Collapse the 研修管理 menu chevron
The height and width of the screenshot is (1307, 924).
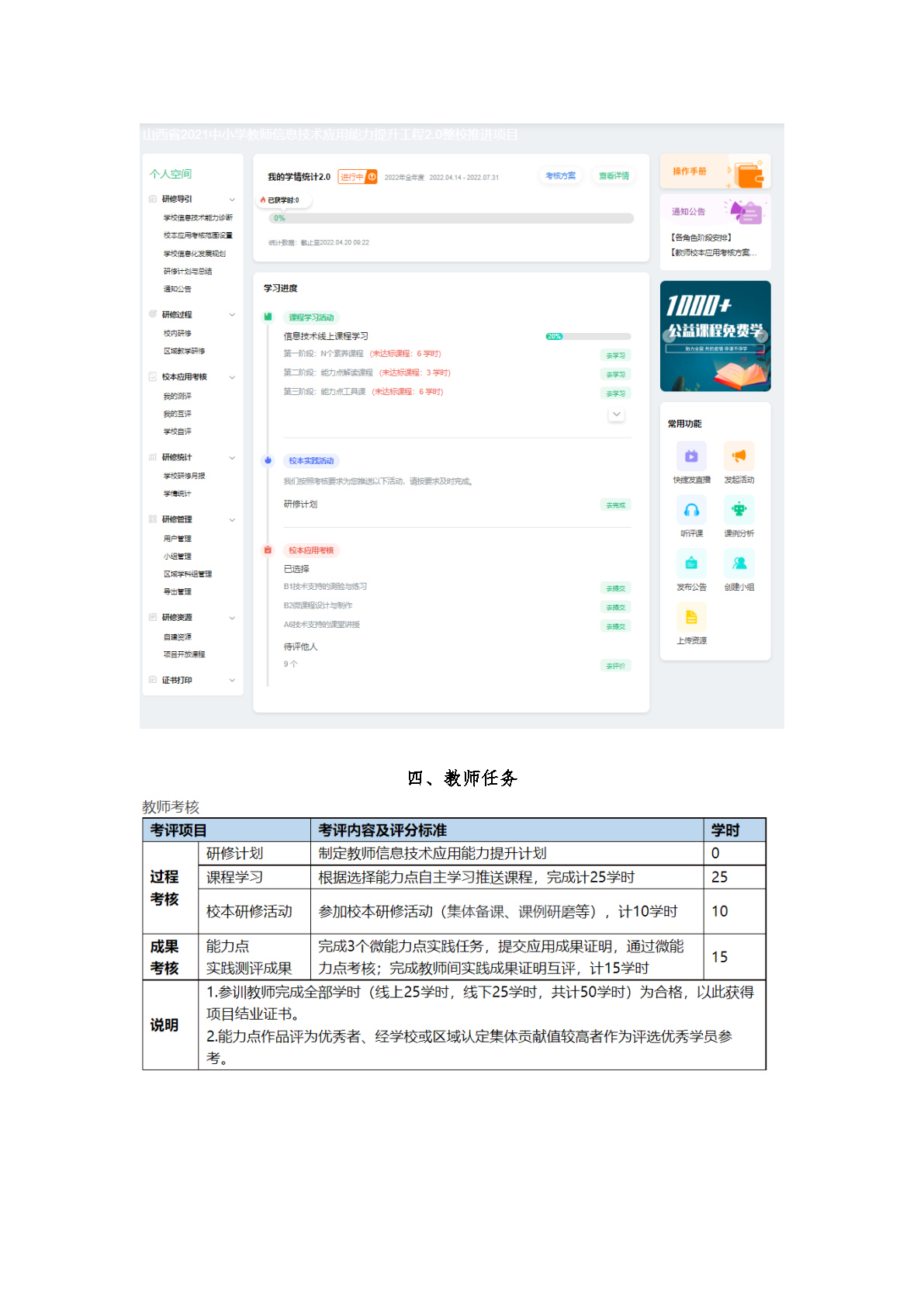tap(232, 520)
